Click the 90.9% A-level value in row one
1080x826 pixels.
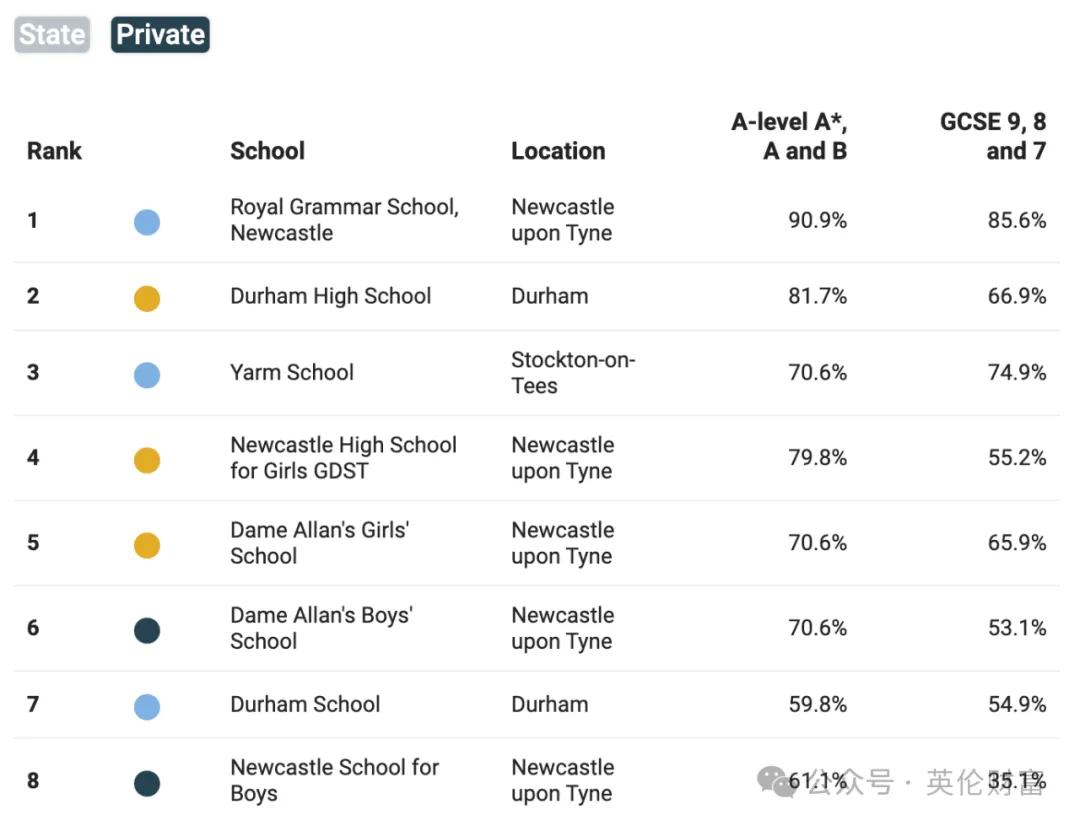click(x=818, y=220)
